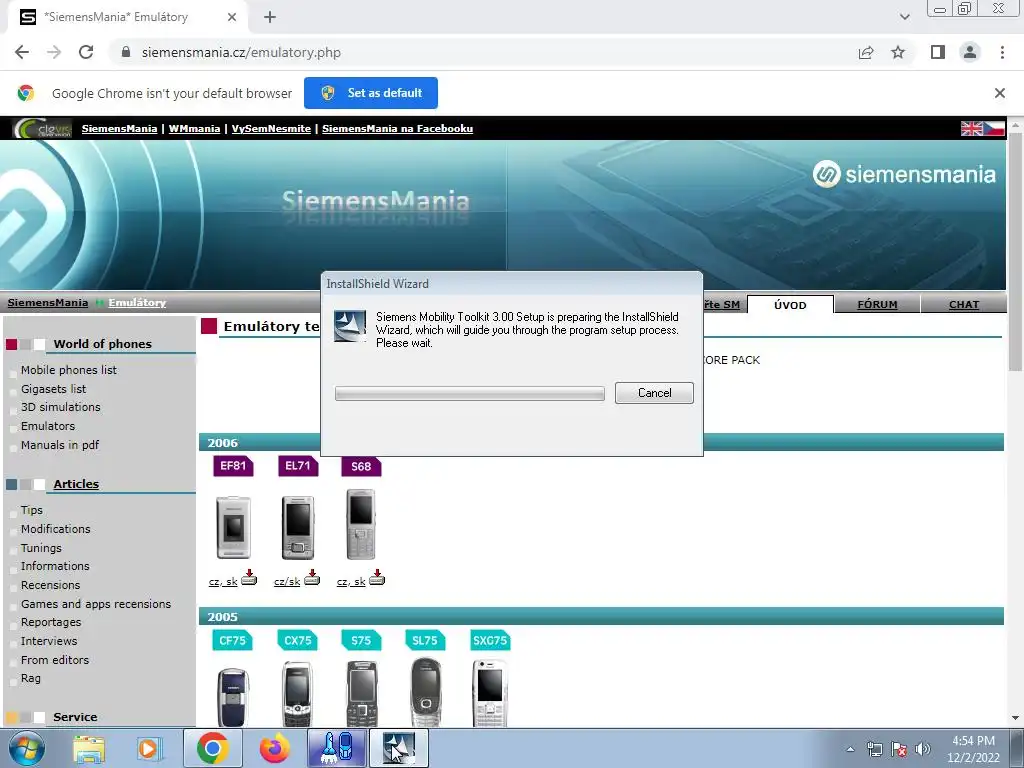This screenshot has height=768, width=1024.
Task: Dismiss the default browser notification bar
Action: (1000, 93)
